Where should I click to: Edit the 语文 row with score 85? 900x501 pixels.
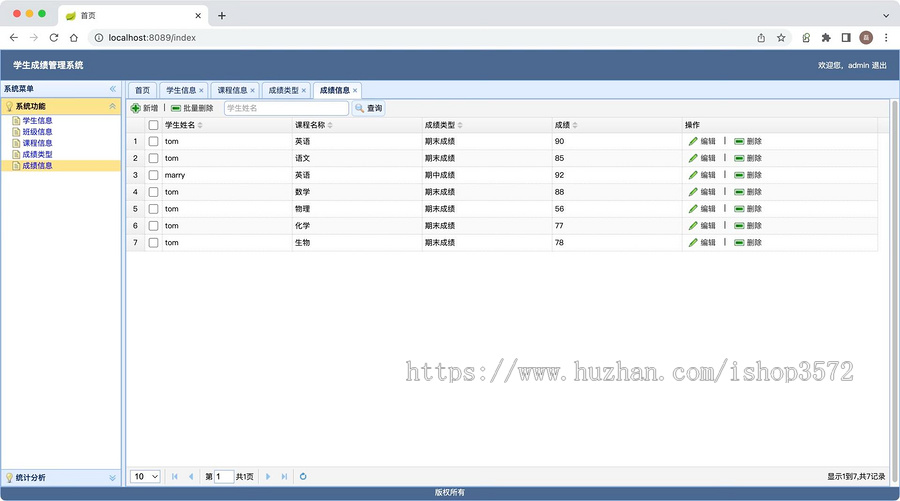coord(702,158)
